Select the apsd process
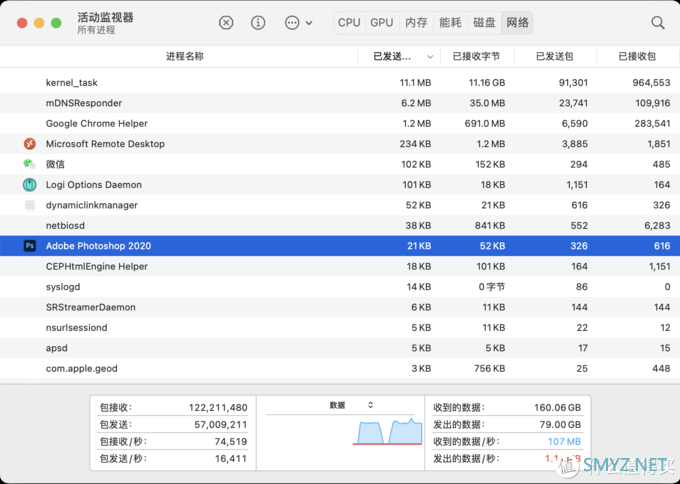The image size is (680, 484). point(56,348)
